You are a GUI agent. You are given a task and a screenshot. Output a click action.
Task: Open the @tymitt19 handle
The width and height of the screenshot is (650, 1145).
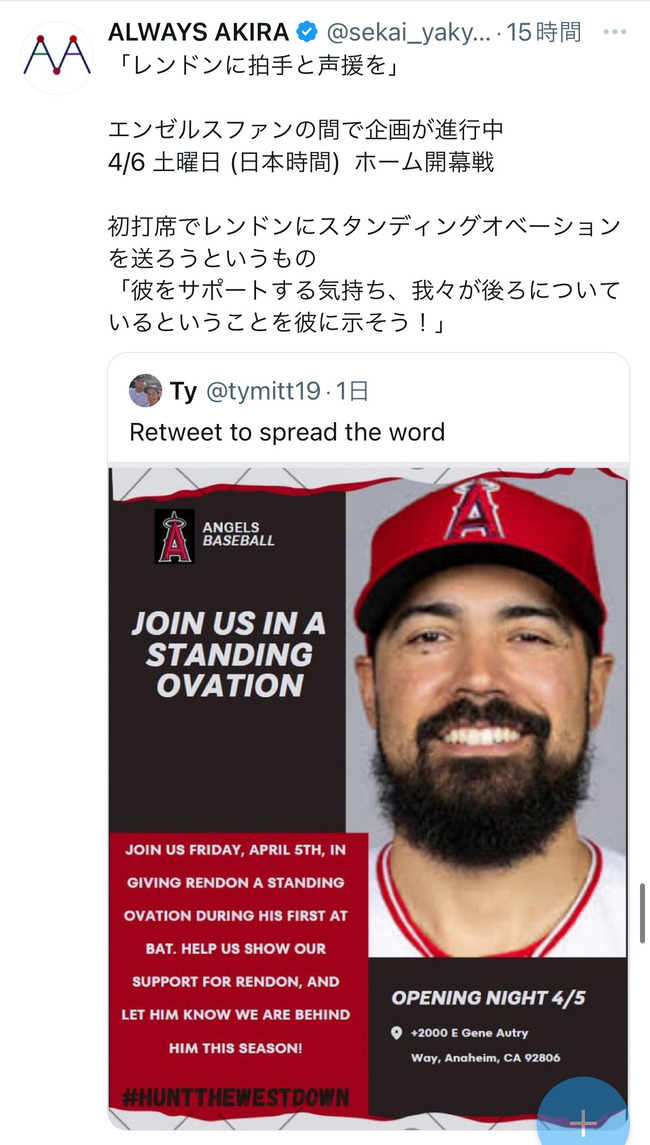coord(263,391)
